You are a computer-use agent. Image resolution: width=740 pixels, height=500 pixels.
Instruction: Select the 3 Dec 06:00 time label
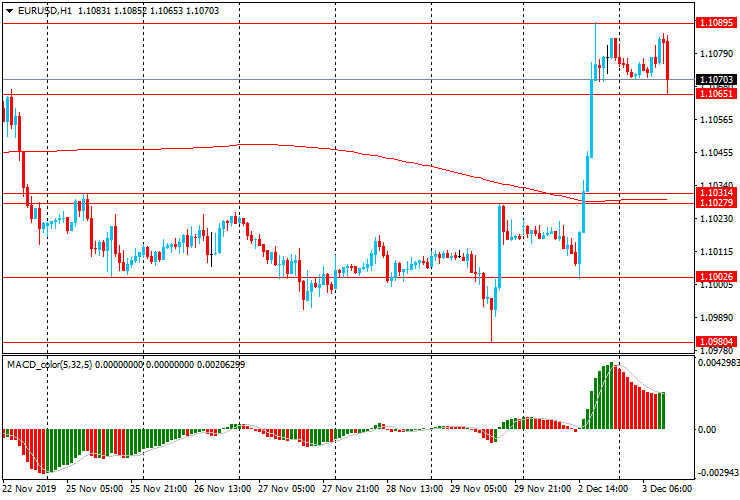(x=667, y=488)
